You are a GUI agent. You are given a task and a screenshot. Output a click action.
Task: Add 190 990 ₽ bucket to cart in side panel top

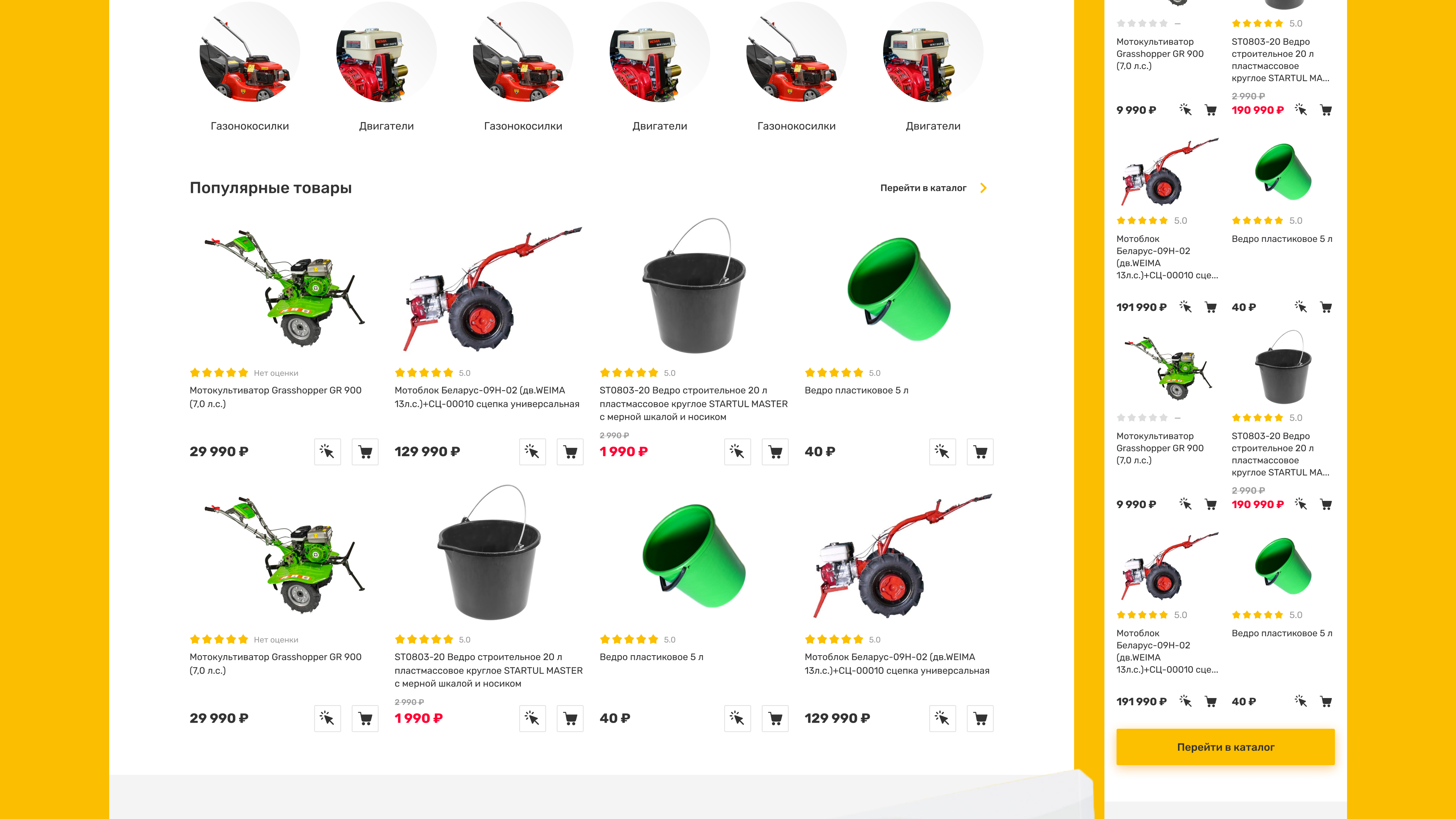click(x=1326, y=110)
